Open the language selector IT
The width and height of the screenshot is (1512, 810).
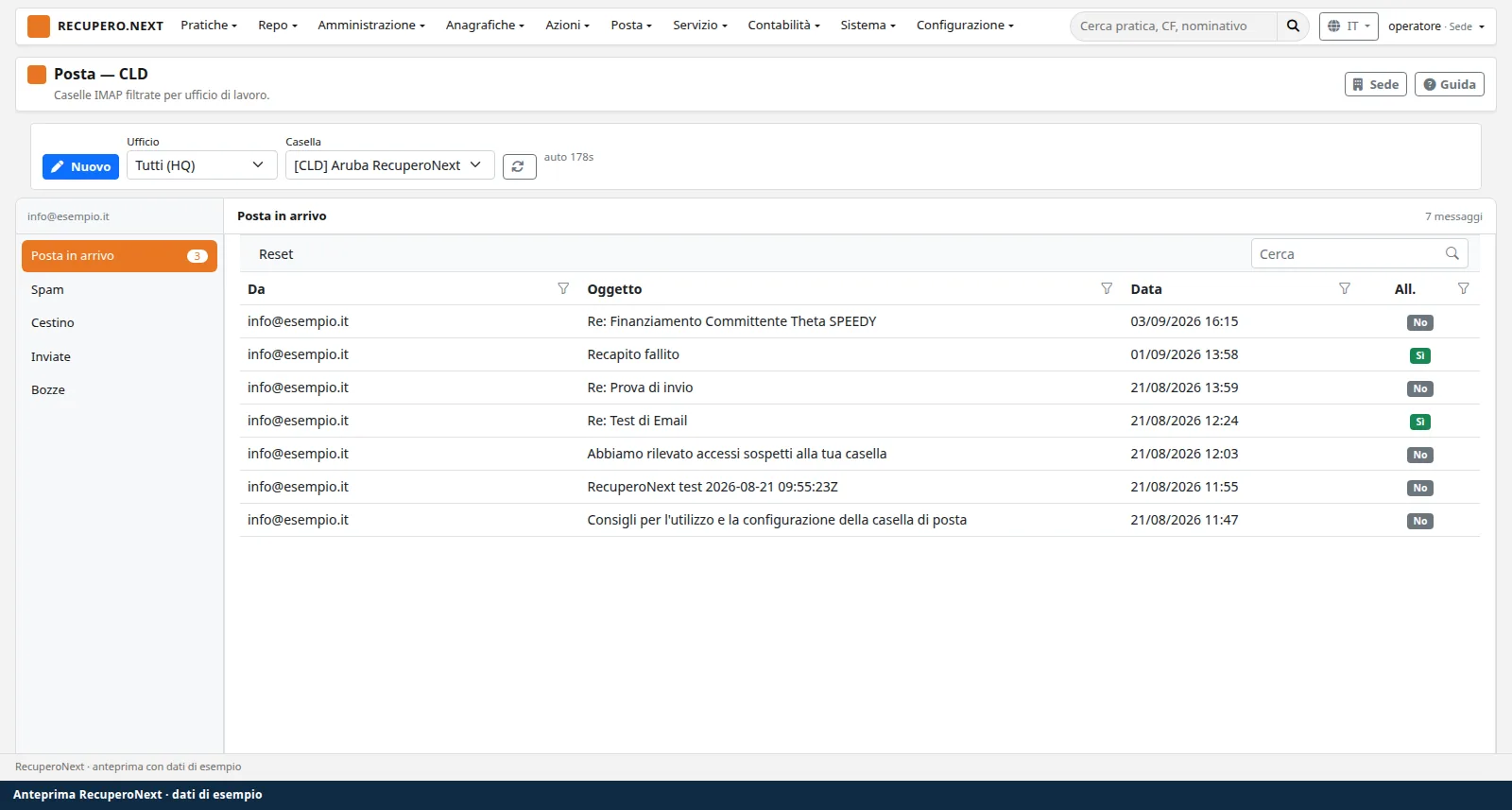(x=1349, y=26)
